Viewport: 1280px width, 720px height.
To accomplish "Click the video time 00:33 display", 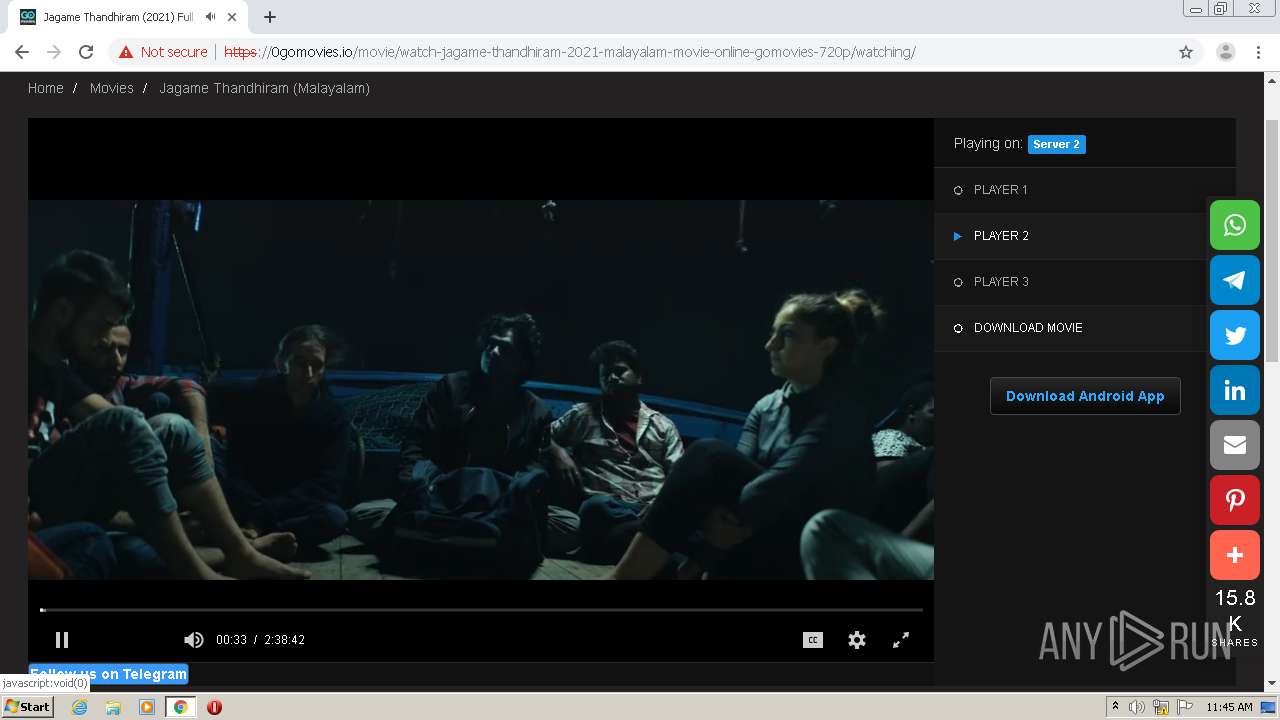I will click(x=231, y=640).
